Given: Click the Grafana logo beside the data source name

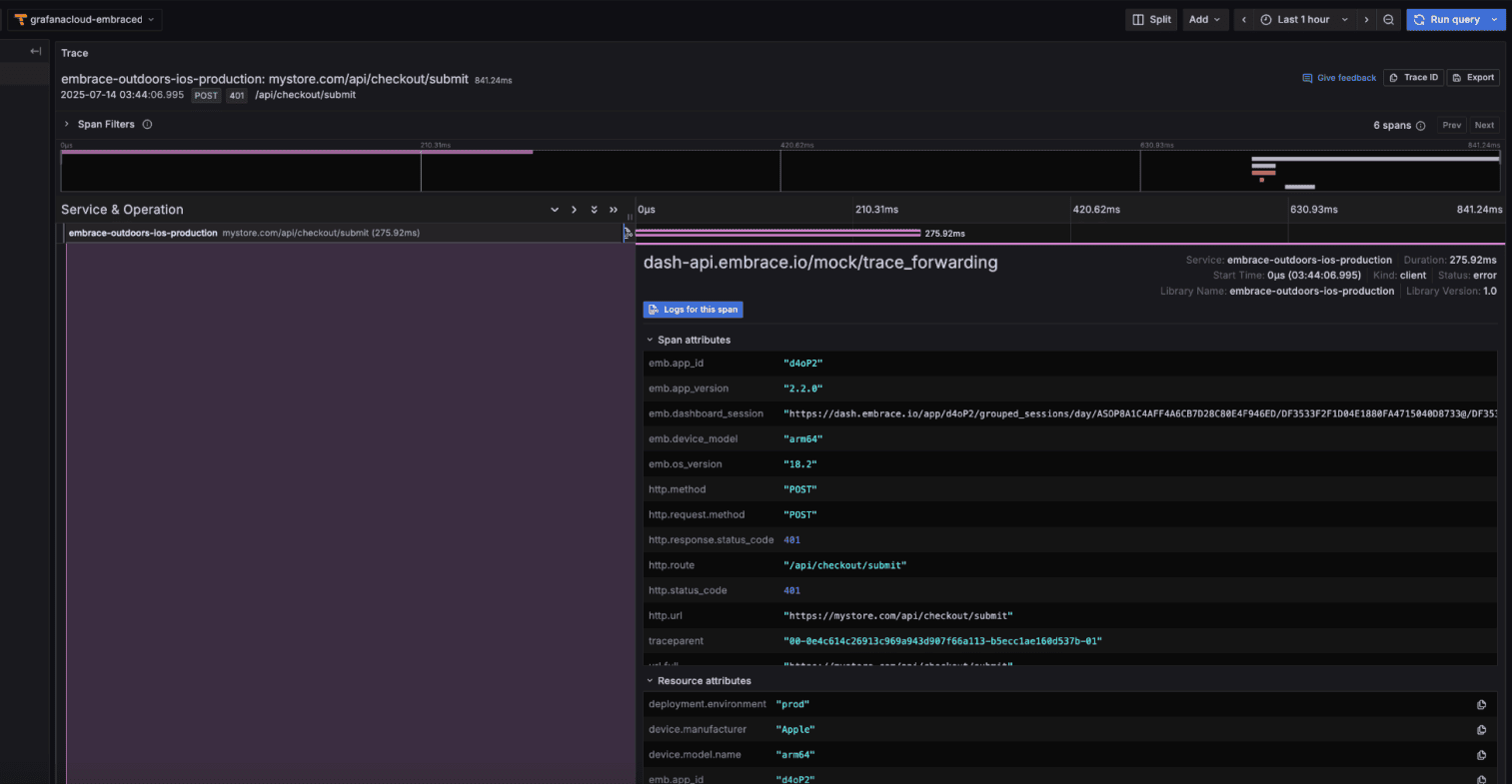Looking at the screenshot, I should [20, 19].
